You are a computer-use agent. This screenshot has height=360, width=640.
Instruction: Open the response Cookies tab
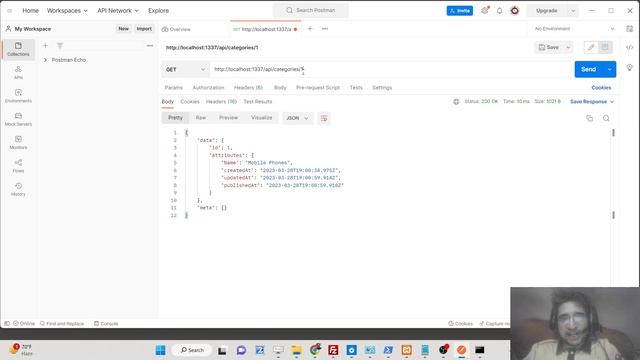coord(190,102)
